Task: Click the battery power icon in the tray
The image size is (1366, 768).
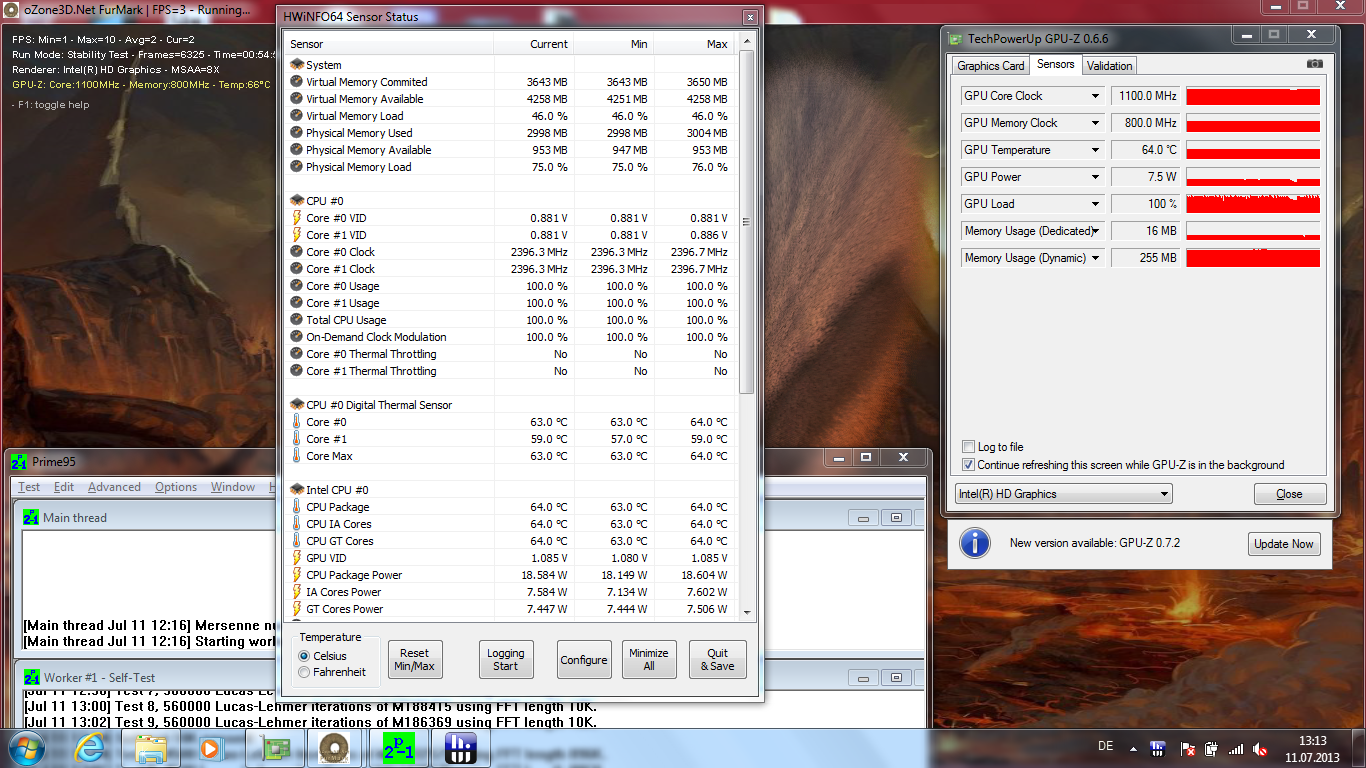Action: point(1211,748)
